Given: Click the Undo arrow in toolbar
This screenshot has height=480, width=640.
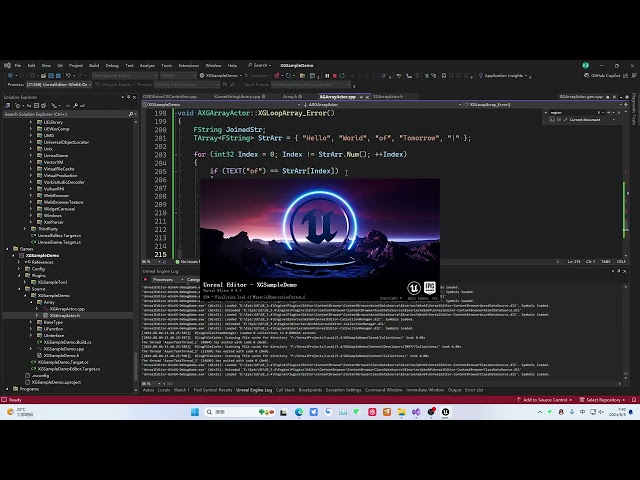Looking at the screenshot, I should pos(69,76).
